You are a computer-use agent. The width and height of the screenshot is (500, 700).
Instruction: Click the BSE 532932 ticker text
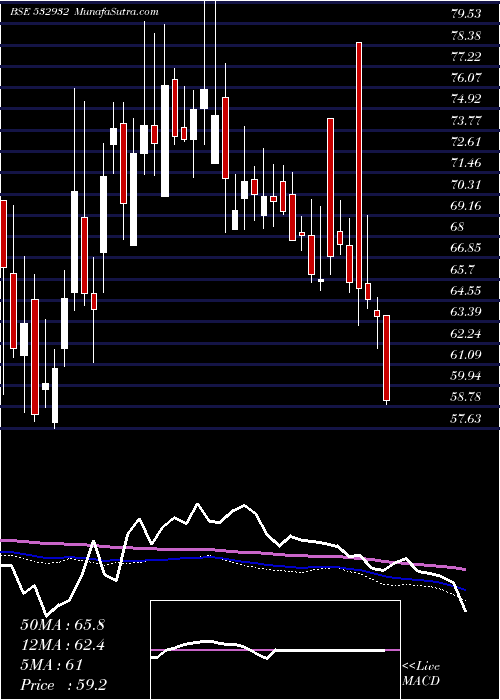[40, 12]
